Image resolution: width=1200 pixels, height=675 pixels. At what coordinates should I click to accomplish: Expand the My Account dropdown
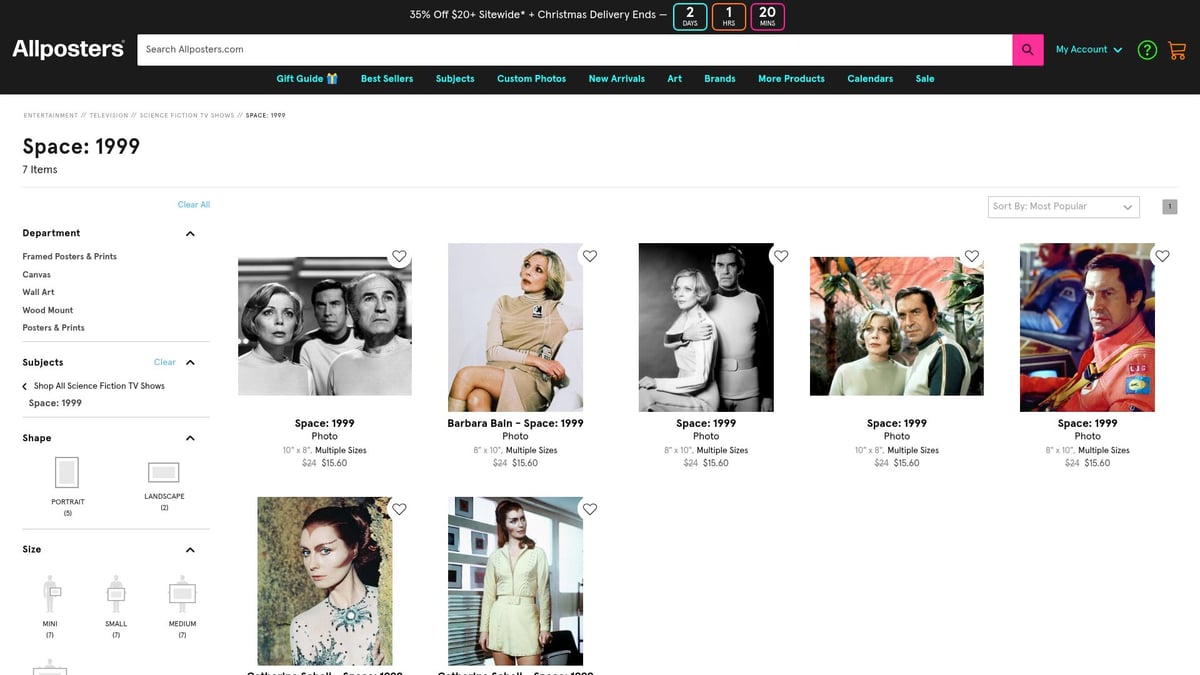click(1089, 50)
